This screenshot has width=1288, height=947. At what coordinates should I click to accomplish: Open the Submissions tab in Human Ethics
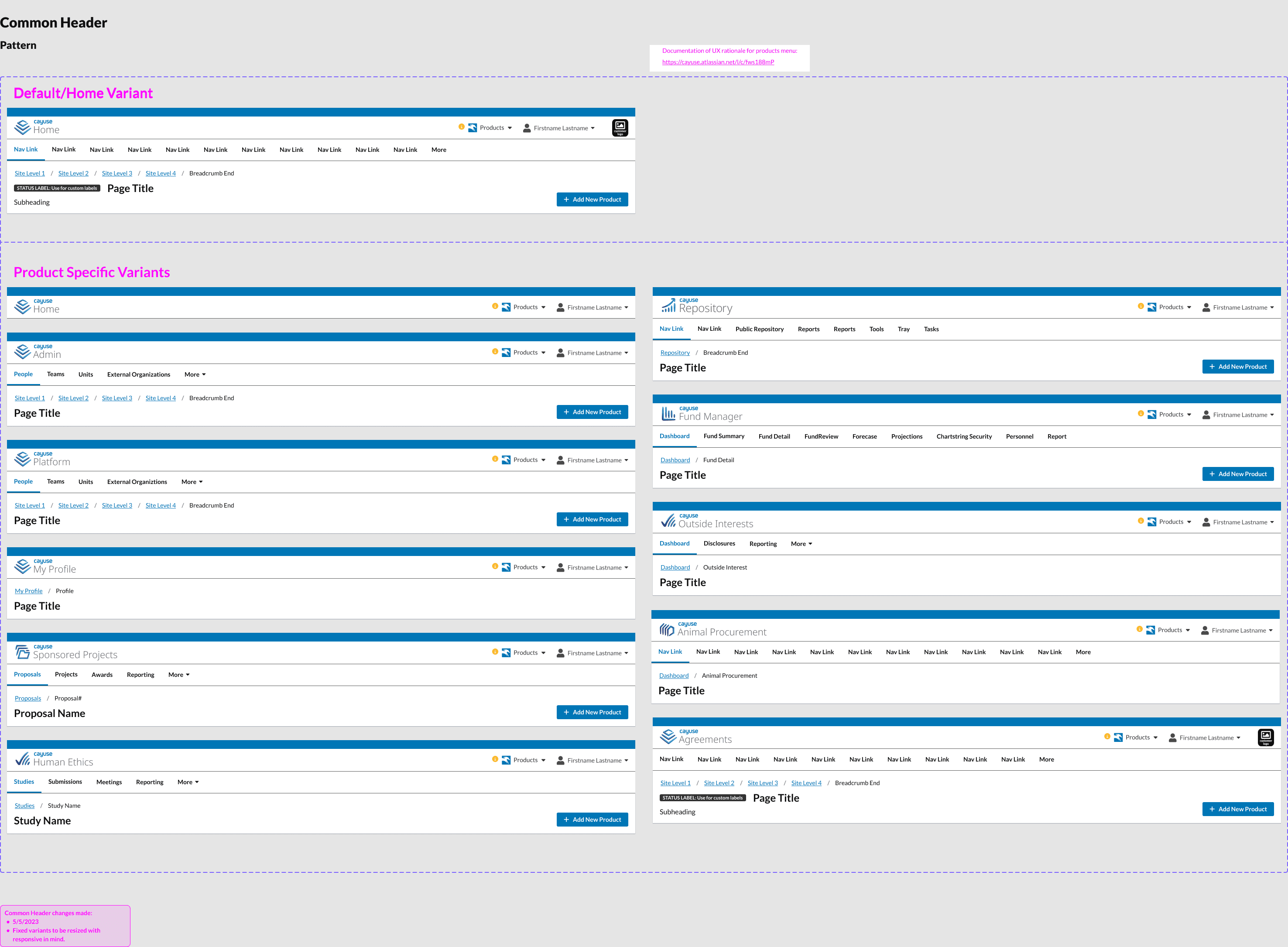point(65,782)
